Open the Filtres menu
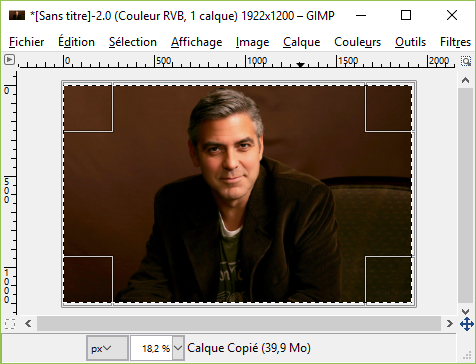Viewport: 476px width, 364px height. [455, 42]
